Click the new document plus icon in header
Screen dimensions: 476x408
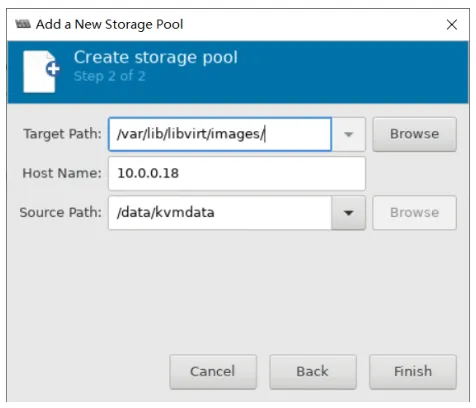41,71
